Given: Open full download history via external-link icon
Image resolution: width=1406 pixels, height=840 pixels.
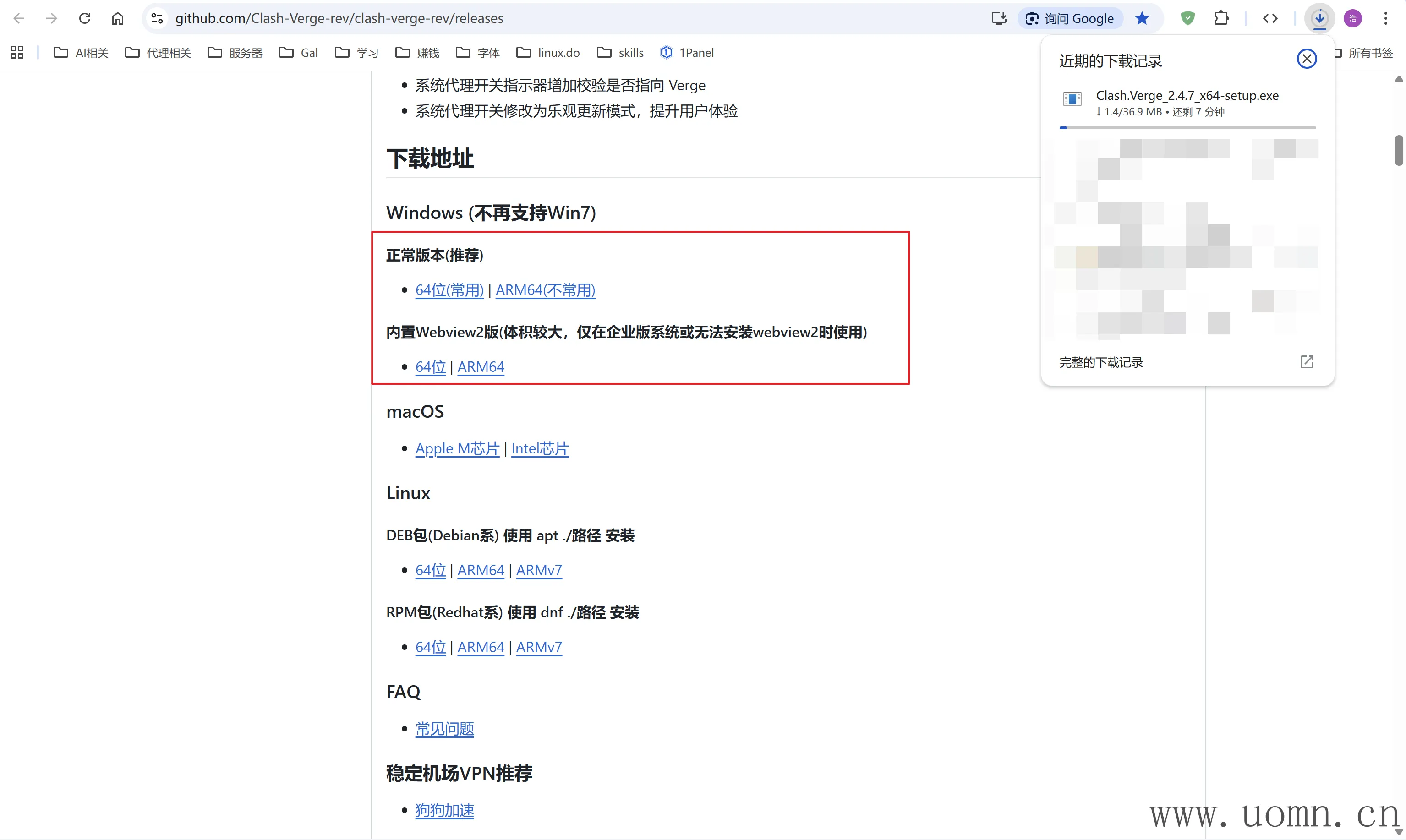Looking at the screenshot, I should click(1307, 362).
